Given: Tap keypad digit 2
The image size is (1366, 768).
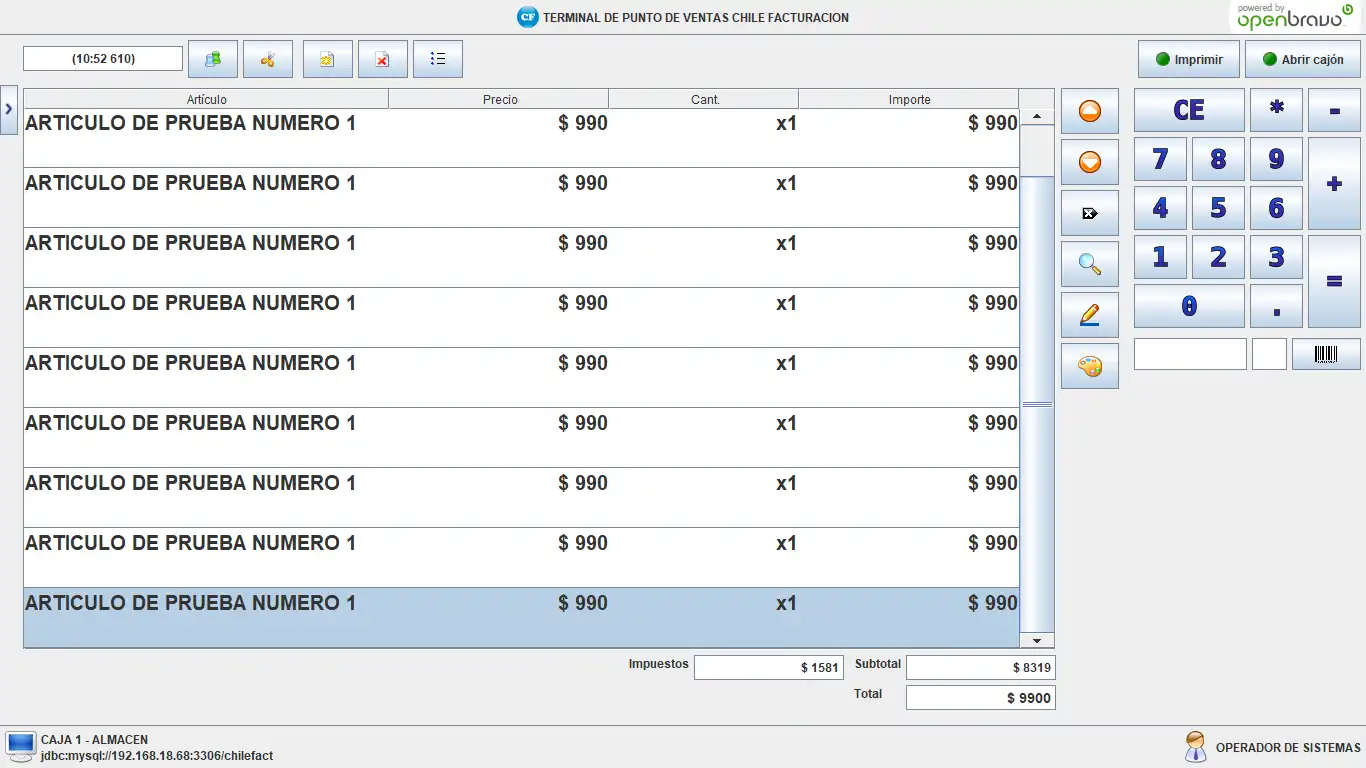Looking at the screenshot, I should [x=1218, y=257].
